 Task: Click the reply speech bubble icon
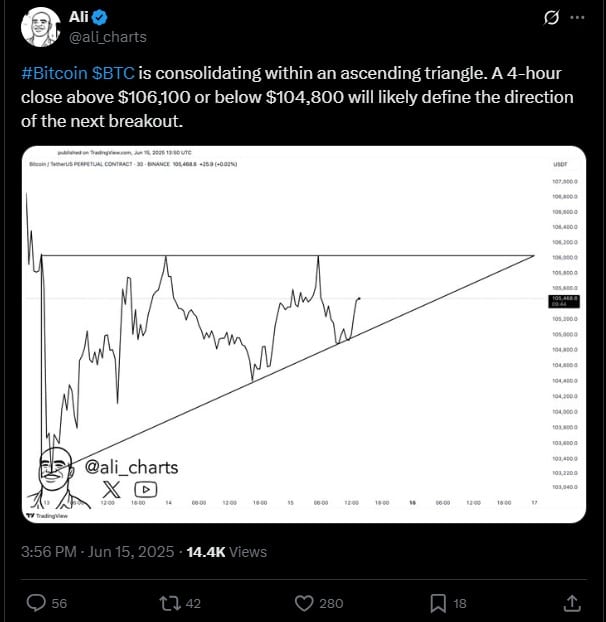35,602
